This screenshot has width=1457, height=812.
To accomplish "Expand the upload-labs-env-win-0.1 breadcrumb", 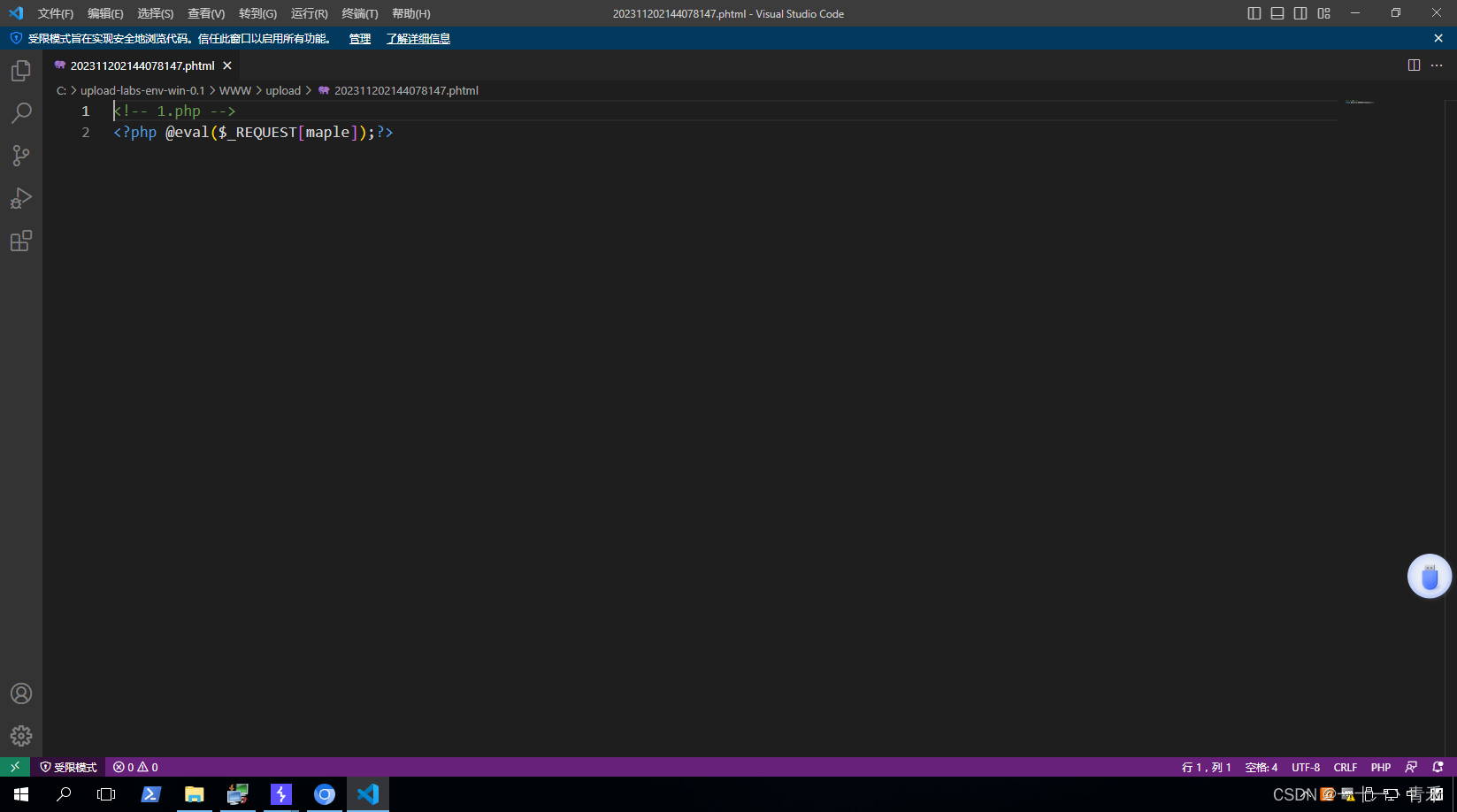I will (x=142, y=90).
